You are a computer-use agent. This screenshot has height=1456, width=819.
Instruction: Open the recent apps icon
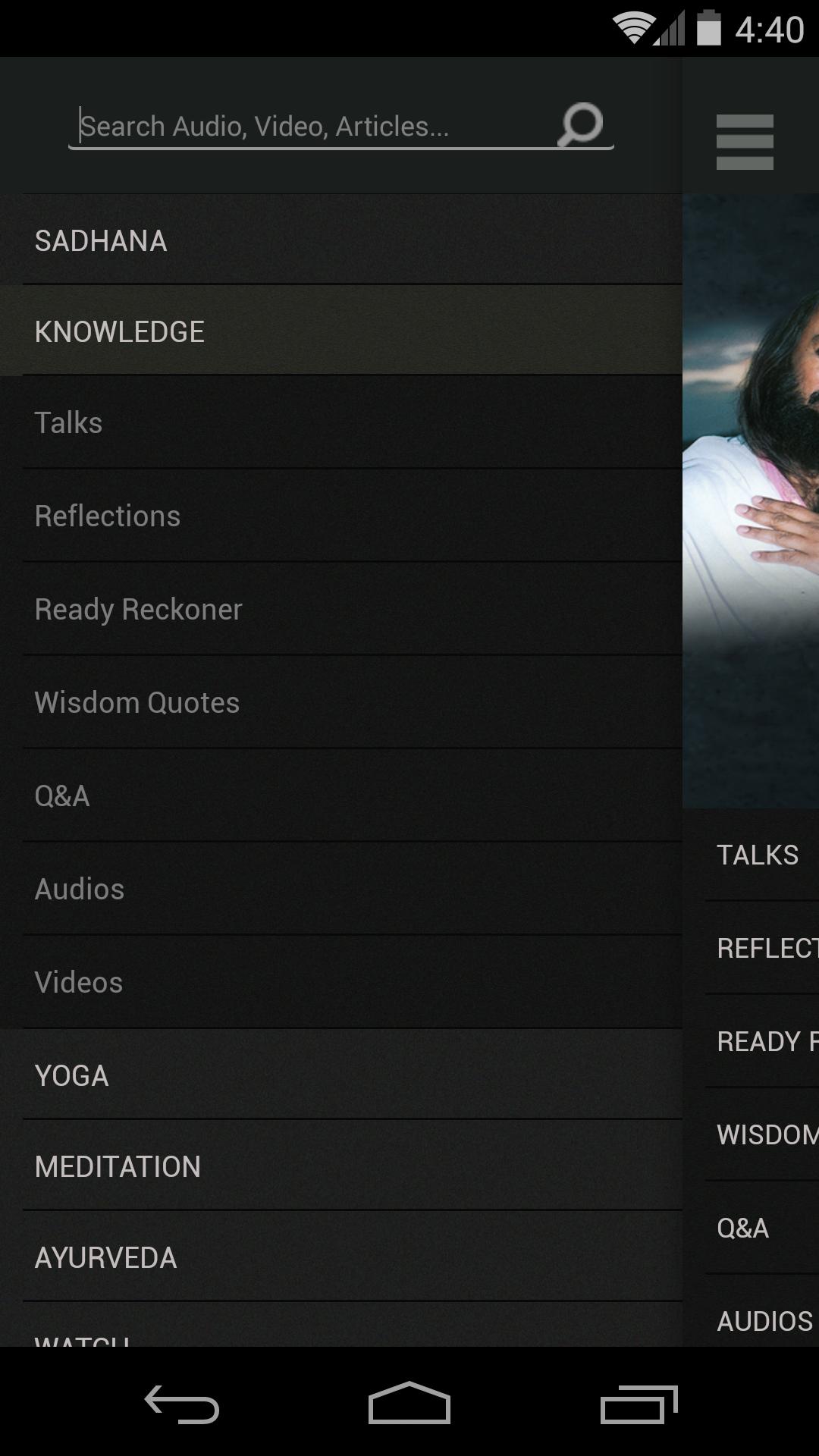click(639, 1404)
